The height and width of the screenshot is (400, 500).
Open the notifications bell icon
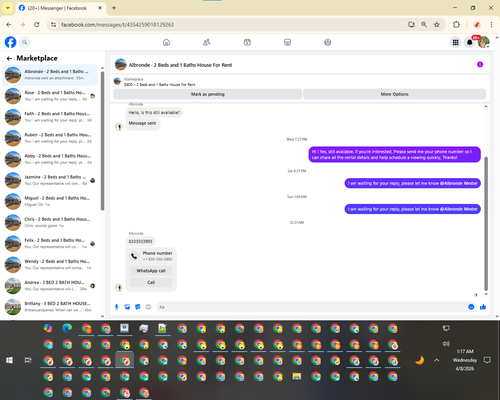(x=469, y=42)
